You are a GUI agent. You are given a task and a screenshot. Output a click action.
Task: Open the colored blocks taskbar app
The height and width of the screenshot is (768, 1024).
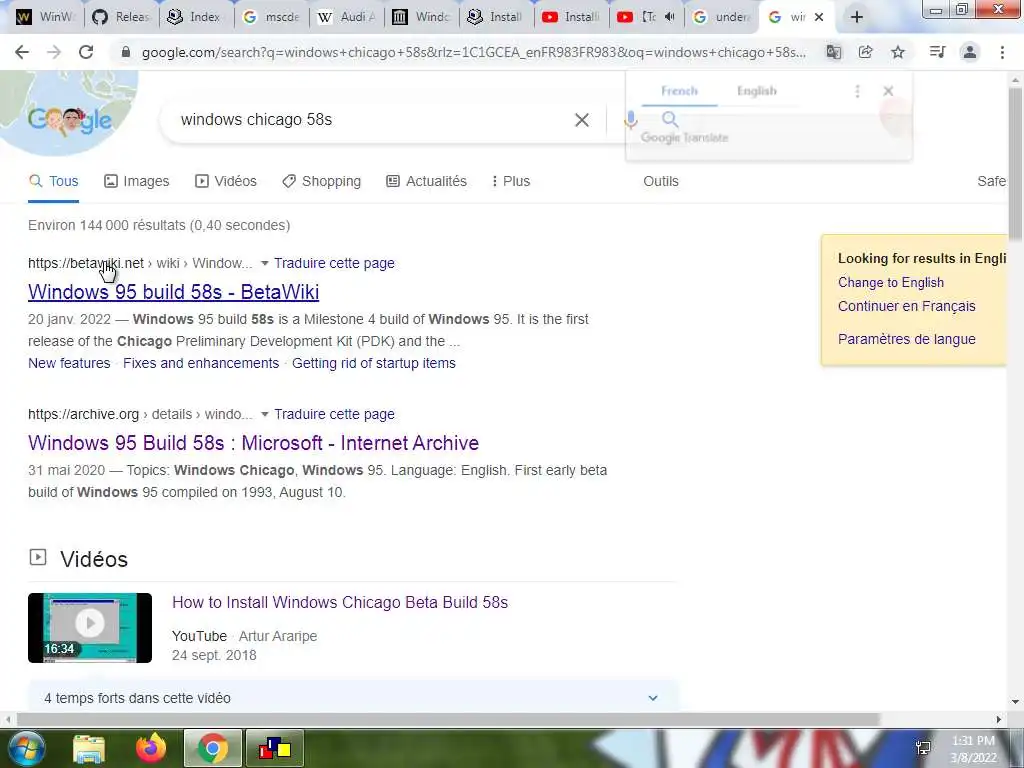click(x=275, y=748)
